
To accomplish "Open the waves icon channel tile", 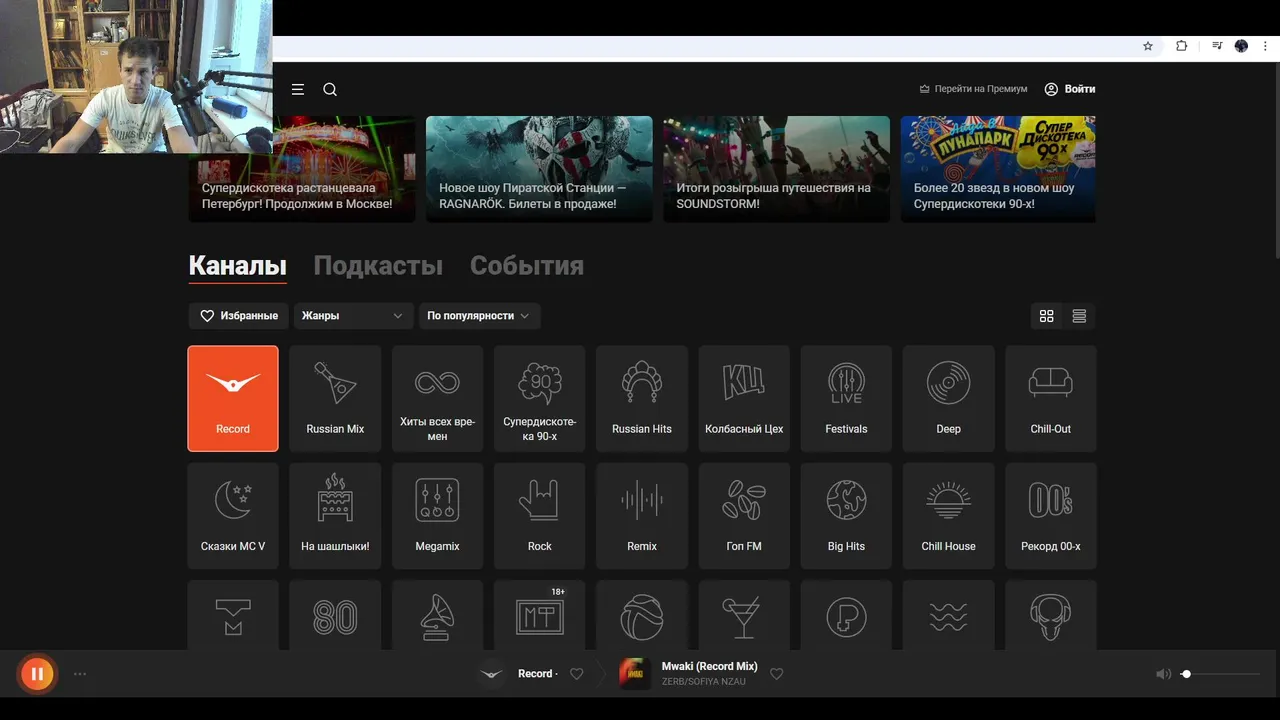I will tap(948, 616).
